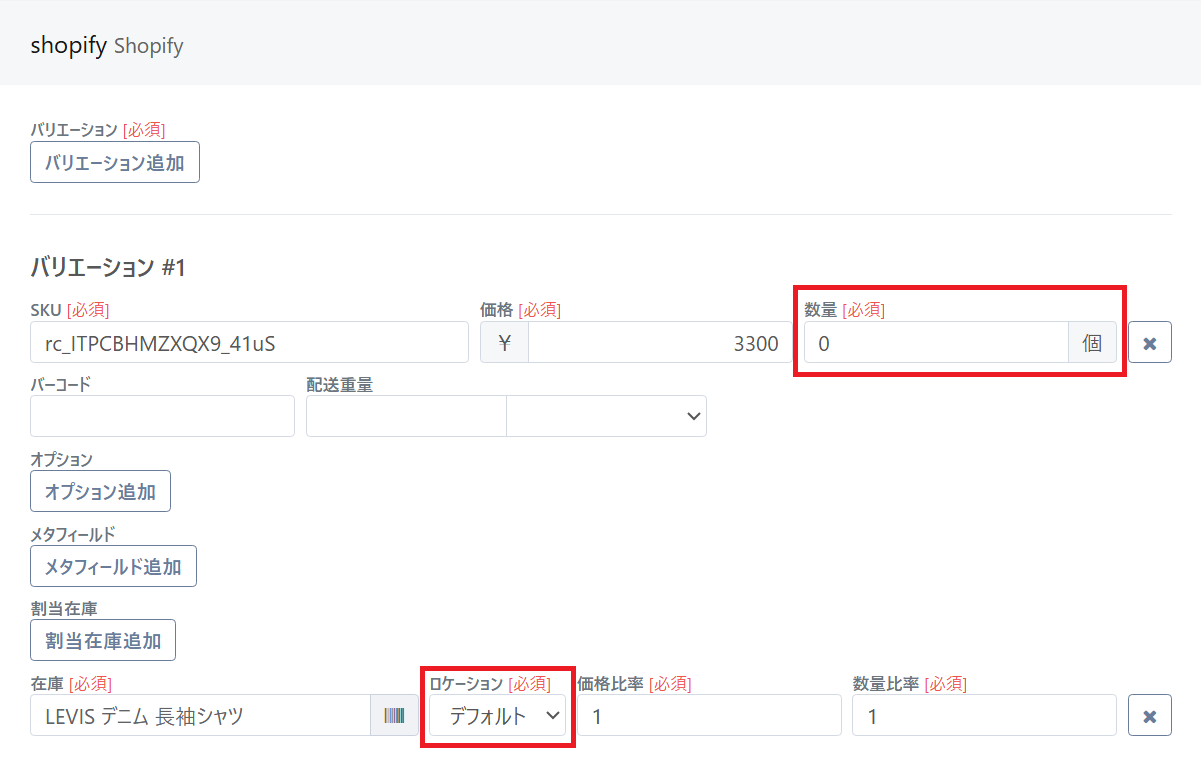Open the ロケーション dropdown showing デフォルト
Screen dimensions: 1201x768
coord(497,716)
